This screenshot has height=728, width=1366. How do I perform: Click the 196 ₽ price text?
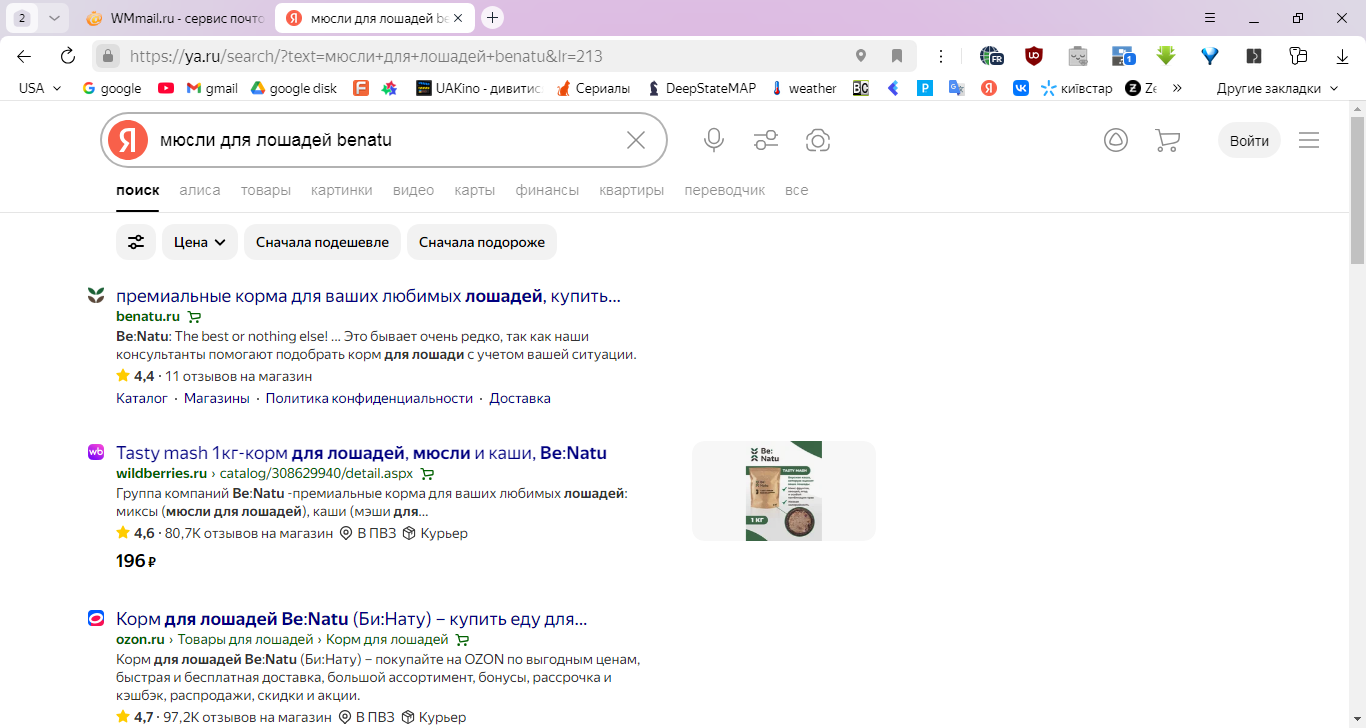coord(136,561)
